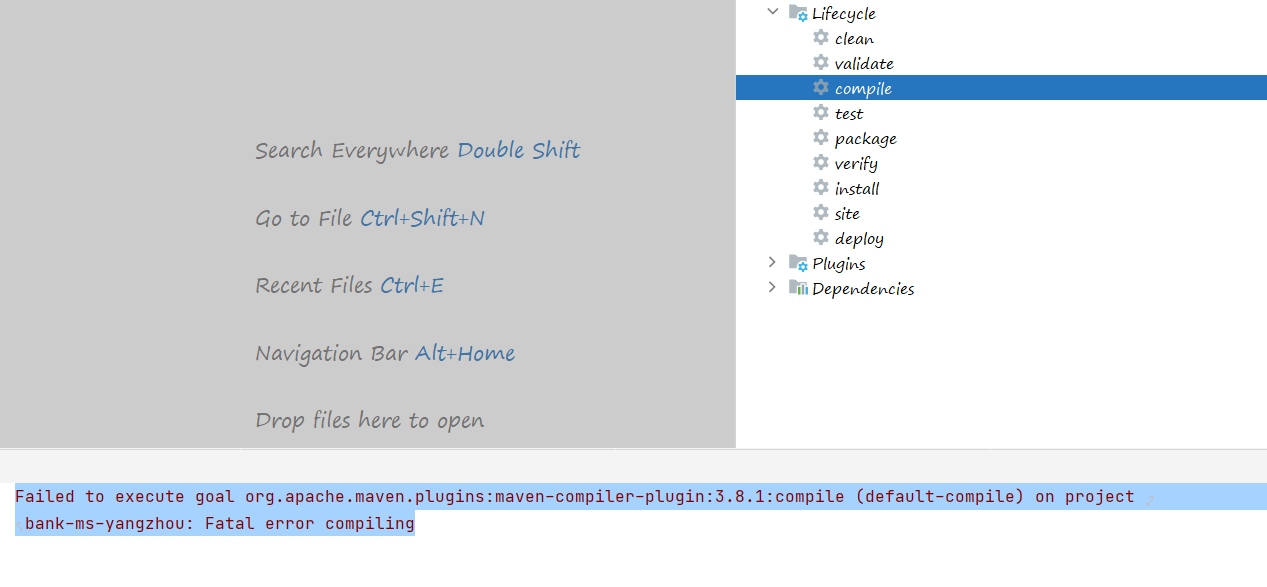The image size is (1267, 587).
Task: Click the Lifecycle label in Maven tree
Action: (x=844, y=13)
